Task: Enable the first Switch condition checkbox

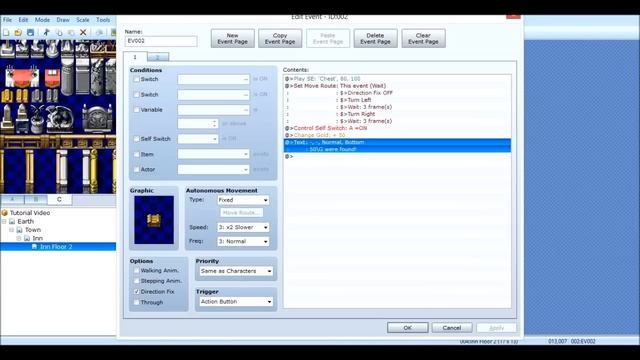Action: click(136, 79)
